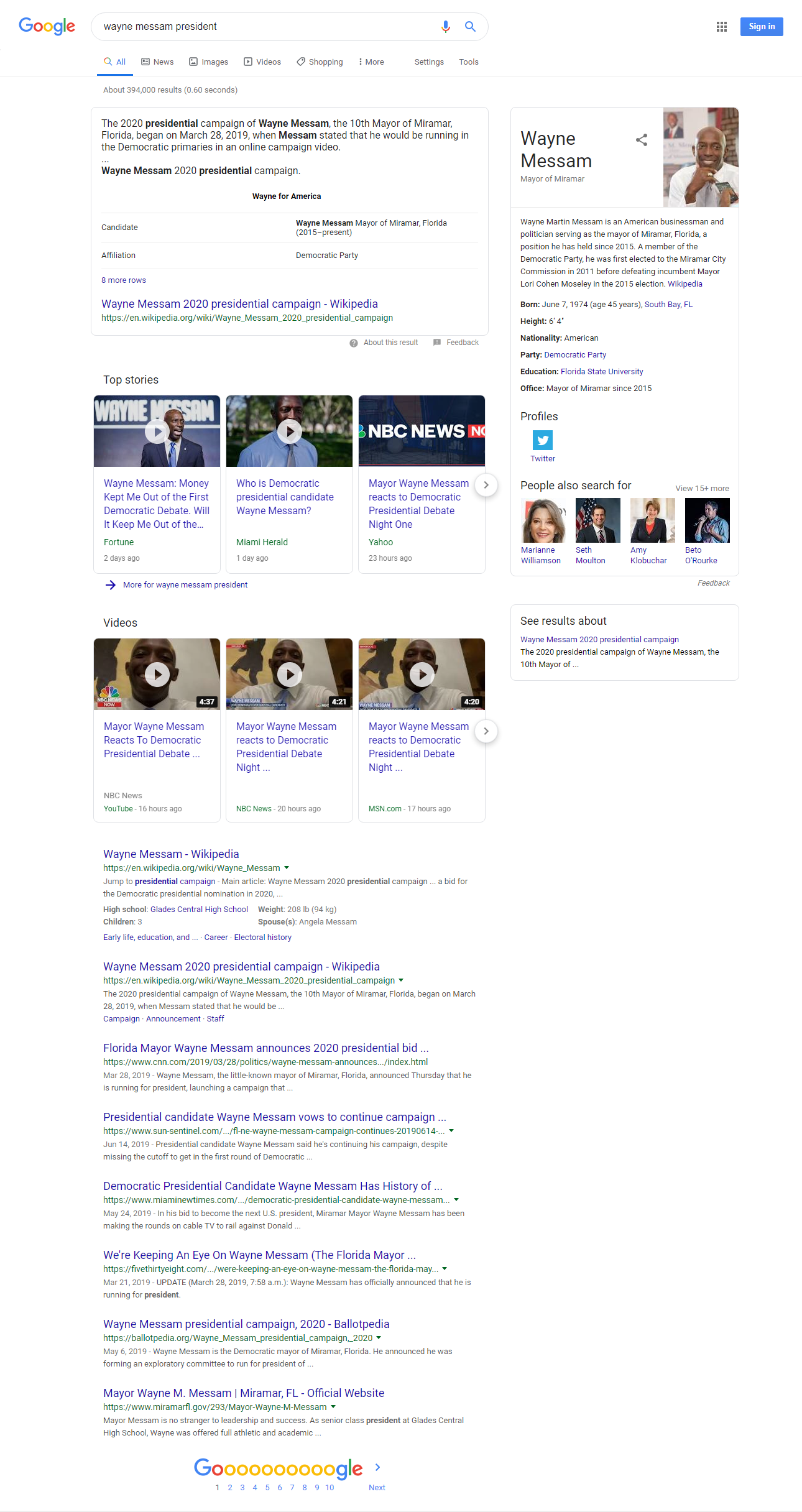
Task: Open the Fortune Wayne Messam Money story
Action: 157,504
